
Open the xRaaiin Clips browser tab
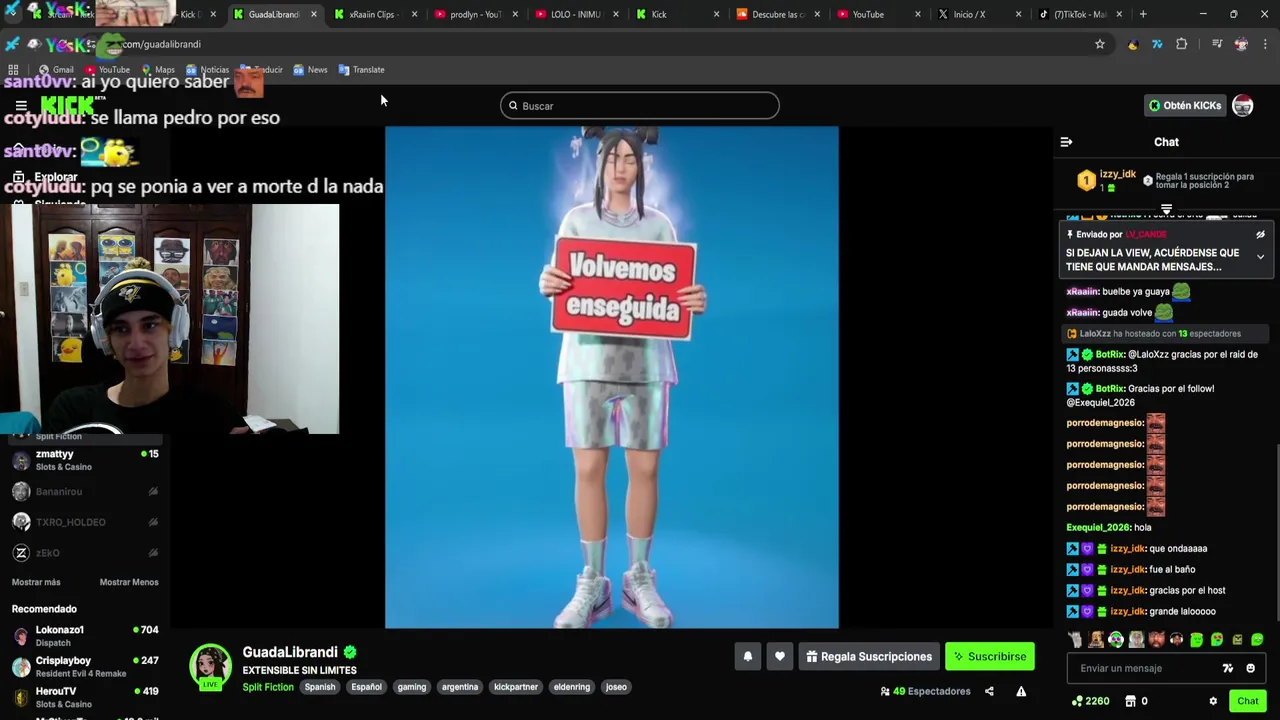pos(374,14)
